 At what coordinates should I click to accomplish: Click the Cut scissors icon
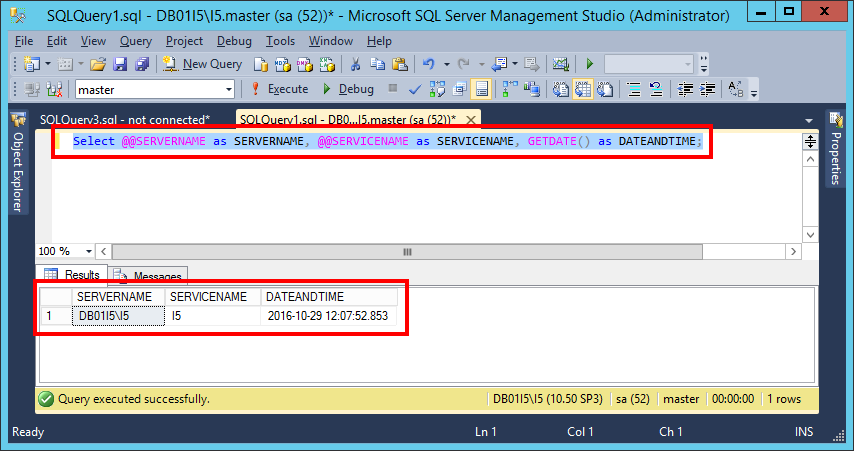pyautogui.click(x=356, y=64)
